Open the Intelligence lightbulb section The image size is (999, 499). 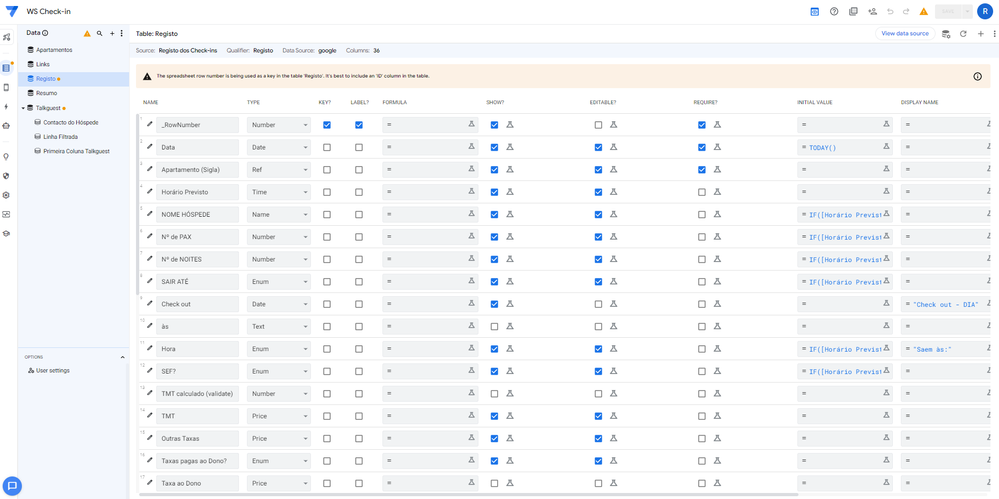(x=6, y=156)
